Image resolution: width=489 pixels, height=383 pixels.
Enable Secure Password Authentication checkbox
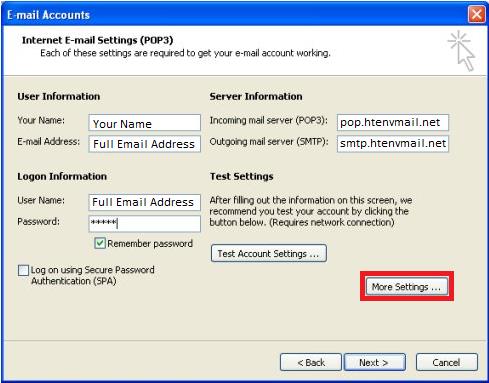pos(23,270)
